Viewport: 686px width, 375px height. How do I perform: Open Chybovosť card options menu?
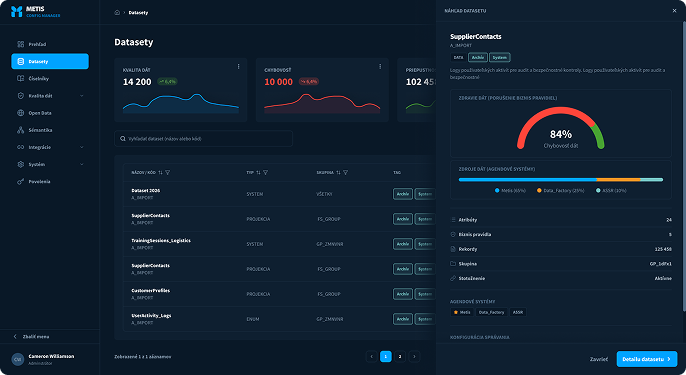380,67
